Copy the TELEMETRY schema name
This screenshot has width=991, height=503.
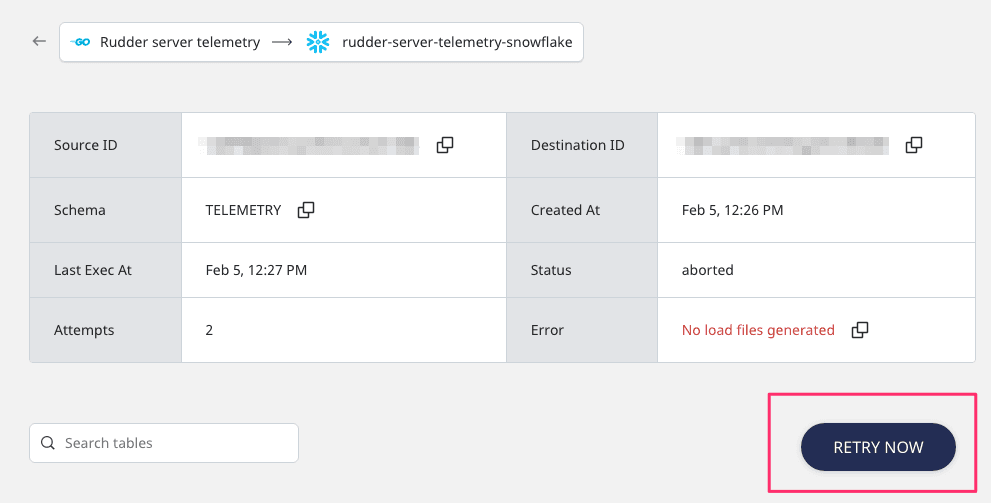[306, 210]
